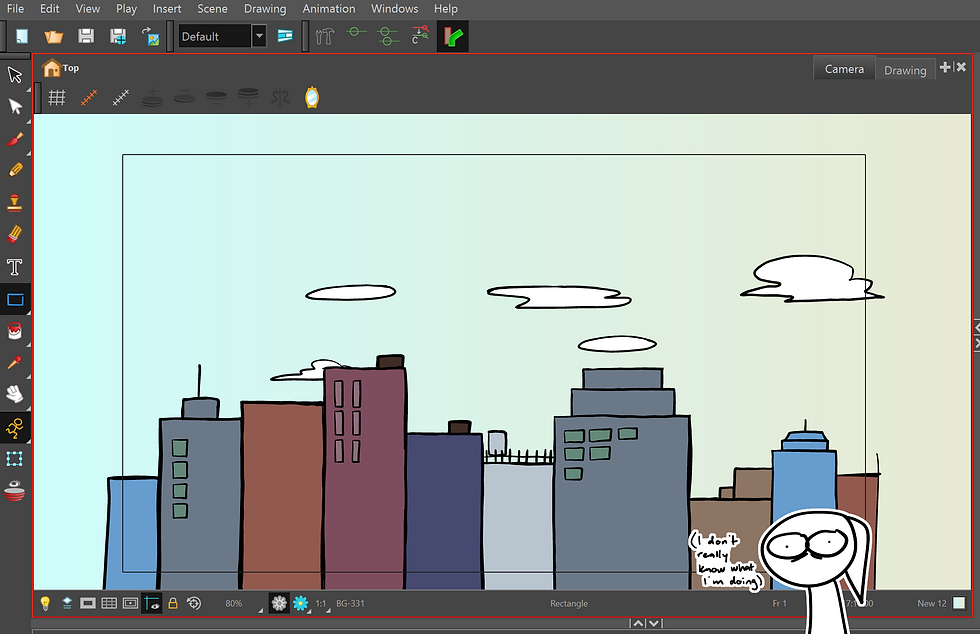The image size is (980, 634).
Task: Open the Animation menu
Action: (328, 9)
